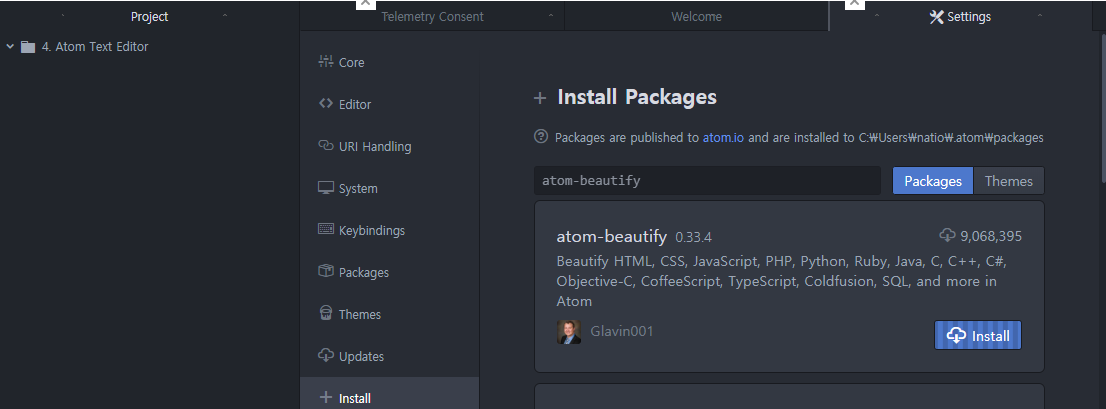Click Glavin001's avatar picture

[569, 332]
